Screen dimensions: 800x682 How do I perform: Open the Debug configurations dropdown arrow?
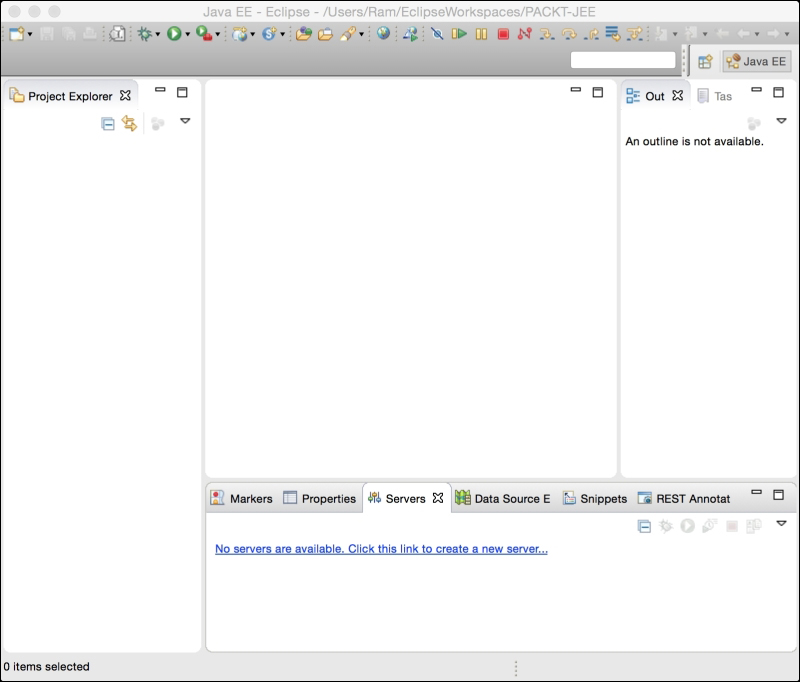click(158, 34)
